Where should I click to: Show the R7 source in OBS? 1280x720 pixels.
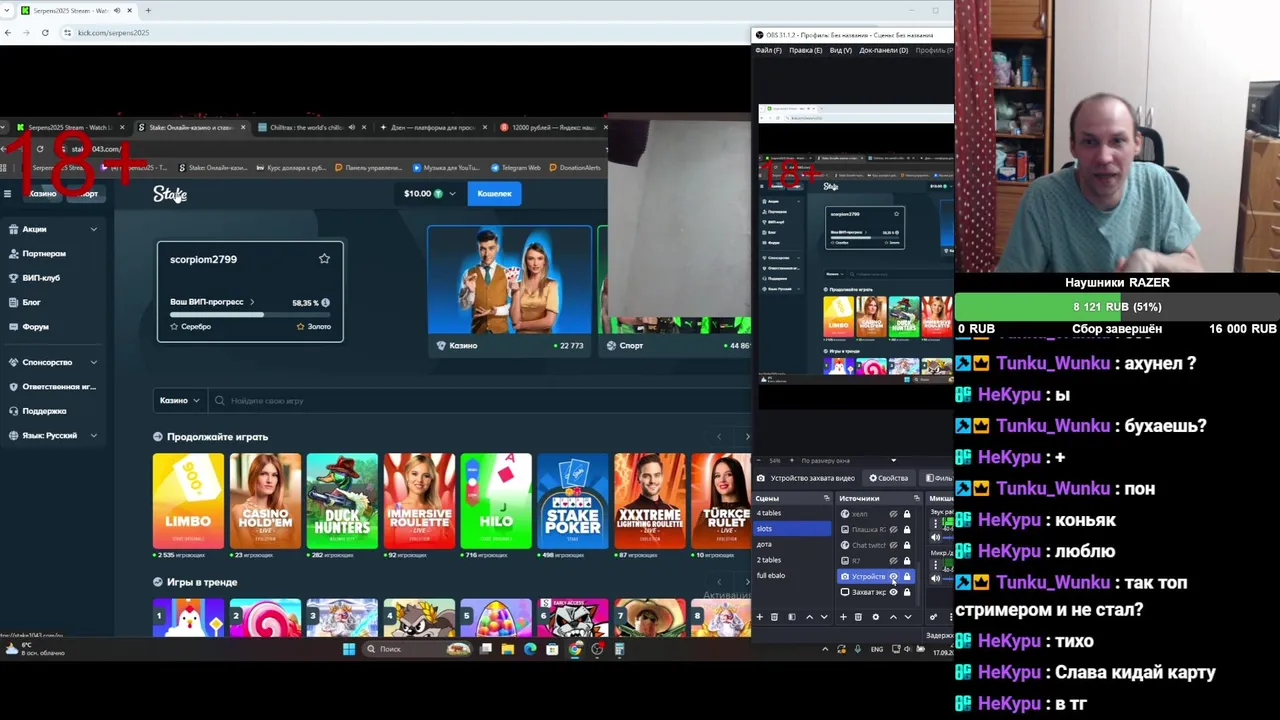(x=893, y=561)
